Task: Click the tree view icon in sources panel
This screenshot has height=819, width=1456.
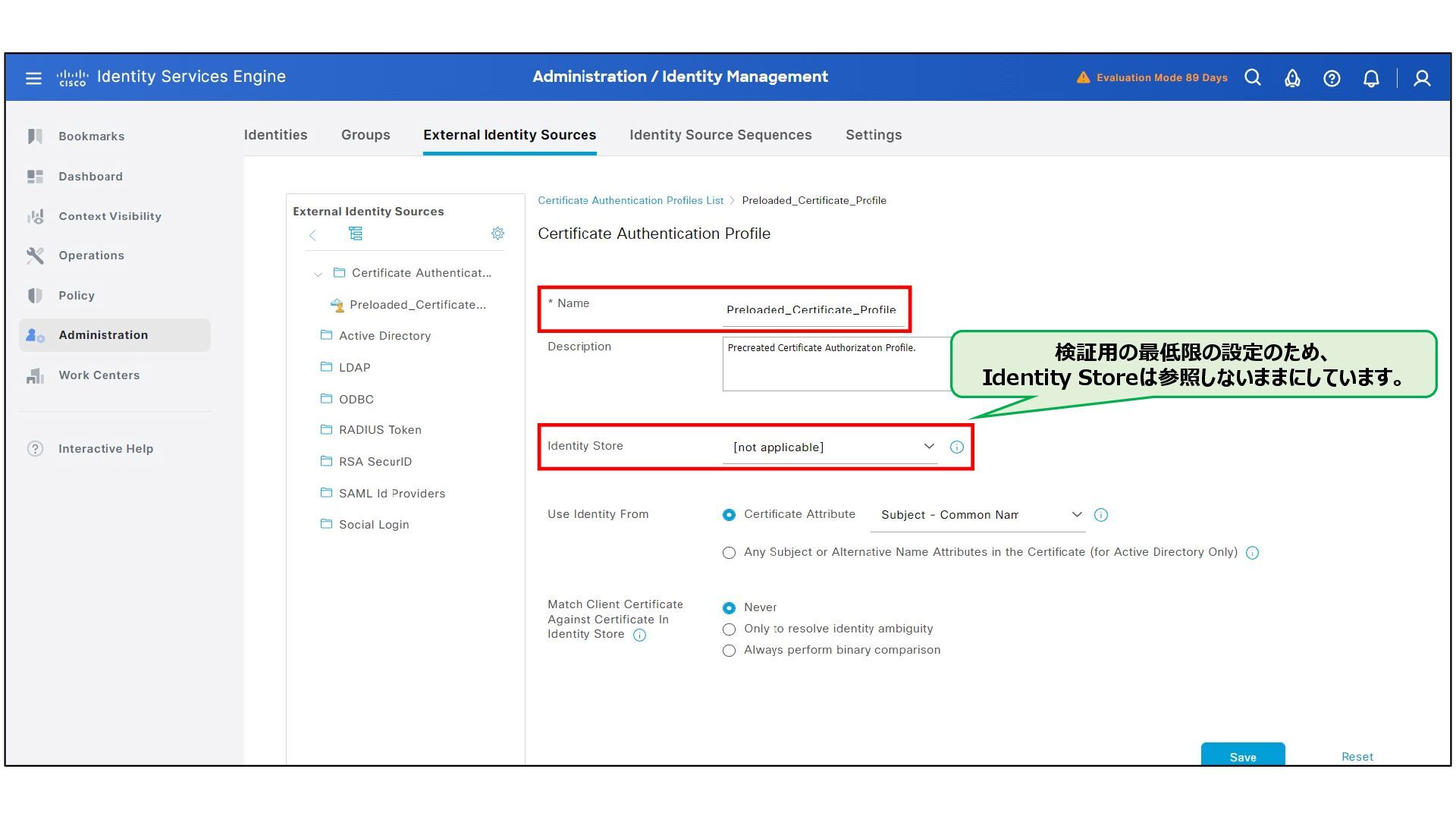Action: click(356, 234)
